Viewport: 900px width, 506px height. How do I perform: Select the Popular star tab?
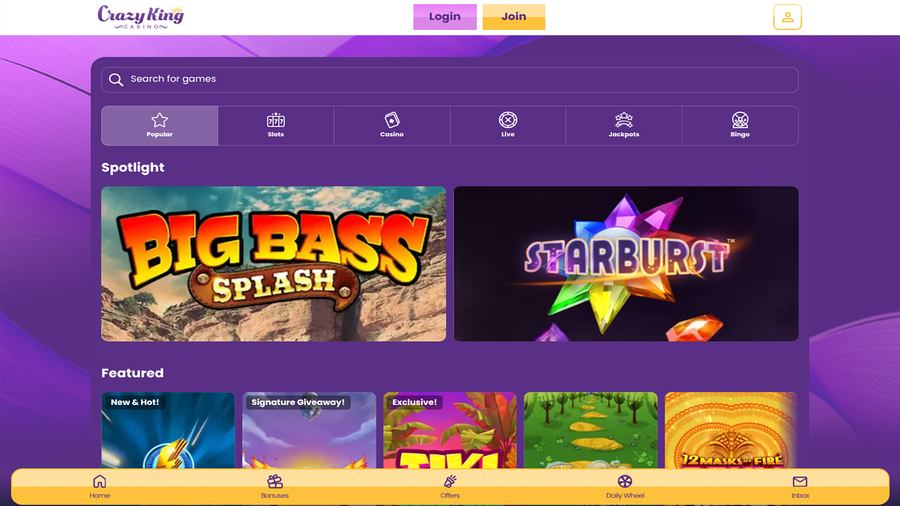click(160, 126)
